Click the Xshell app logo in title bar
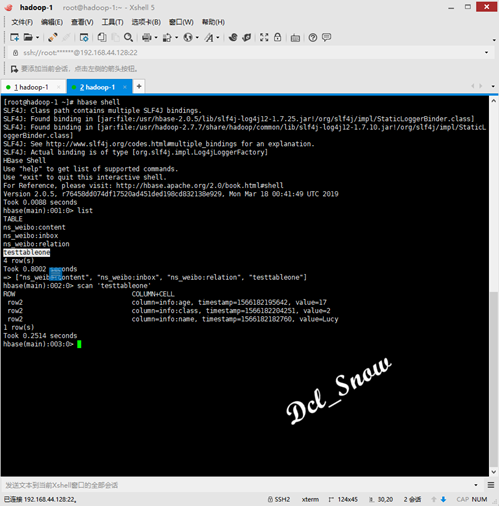Viewport: 499px width, 506px height. click(9, 7)
